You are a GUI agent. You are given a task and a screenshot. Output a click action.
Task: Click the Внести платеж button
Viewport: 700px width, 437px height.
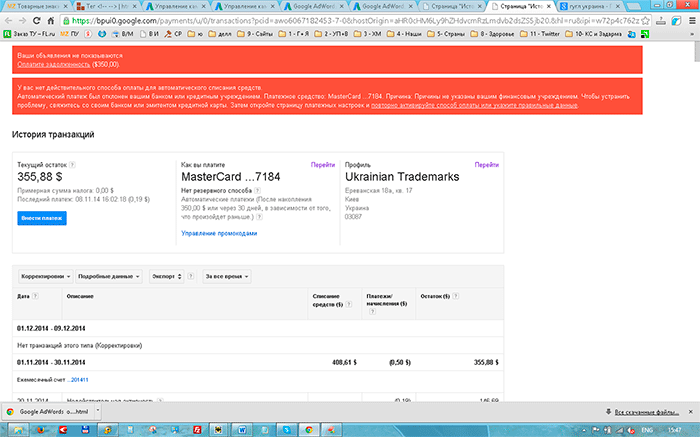click(42, 219)
